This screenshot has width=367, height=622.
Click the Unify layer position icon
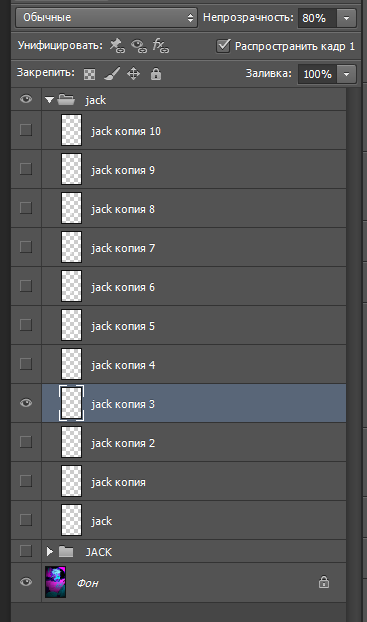tap(117, 46)
